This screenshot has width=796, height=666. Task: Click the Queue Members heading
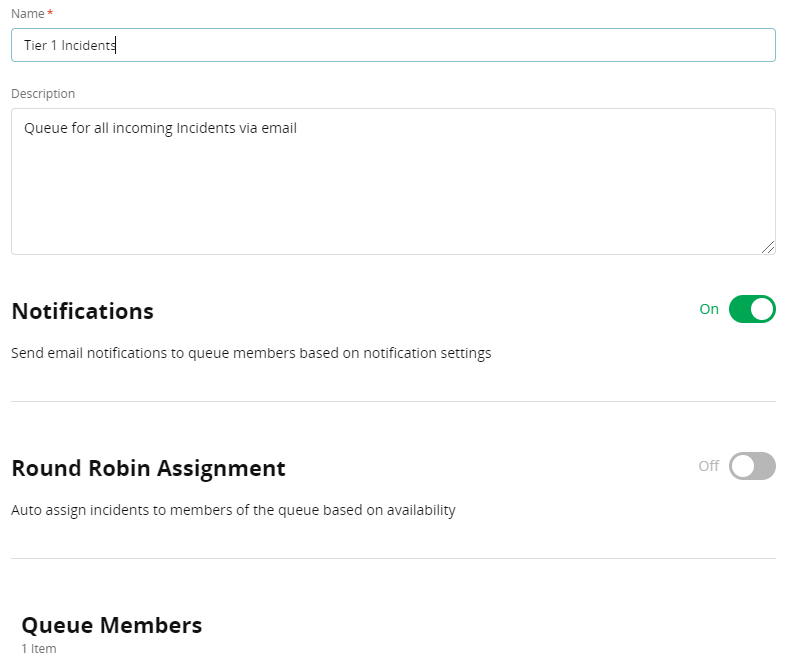point(111,625)
